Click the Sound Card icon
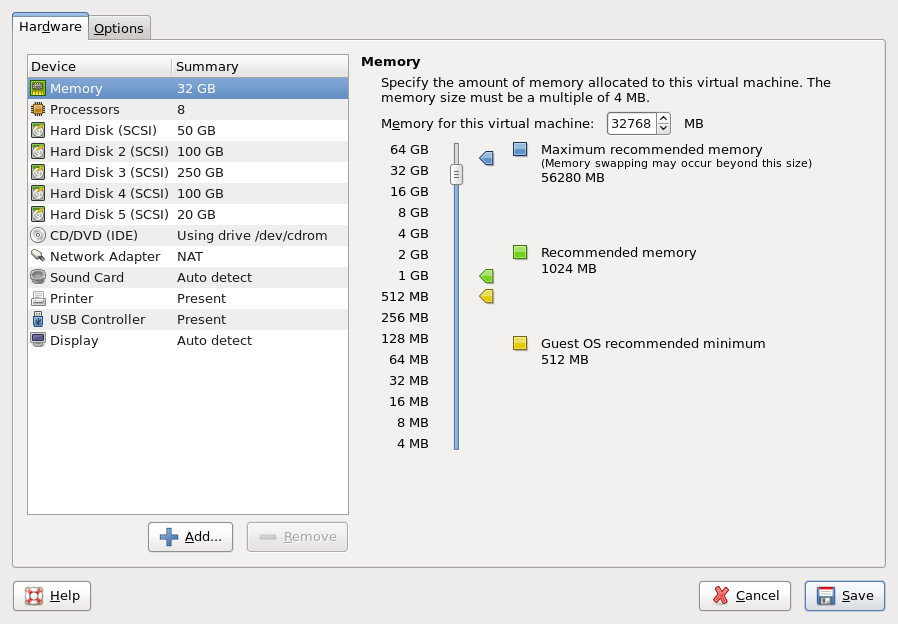 tap(40, 277)
